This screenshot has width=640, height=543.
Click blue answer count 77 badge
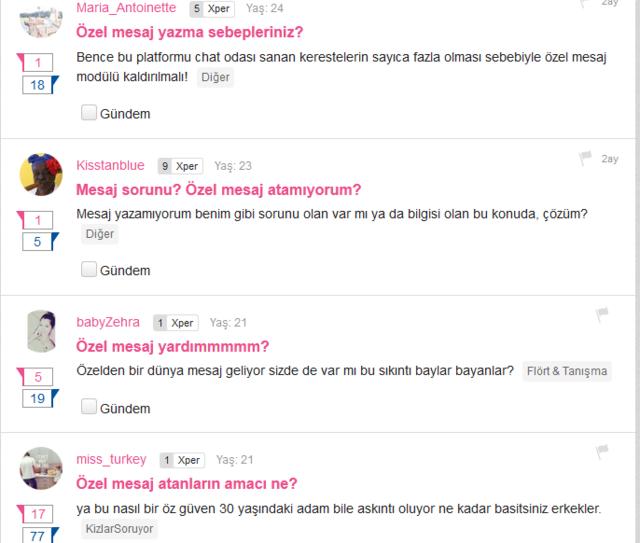tap(38, 536)
